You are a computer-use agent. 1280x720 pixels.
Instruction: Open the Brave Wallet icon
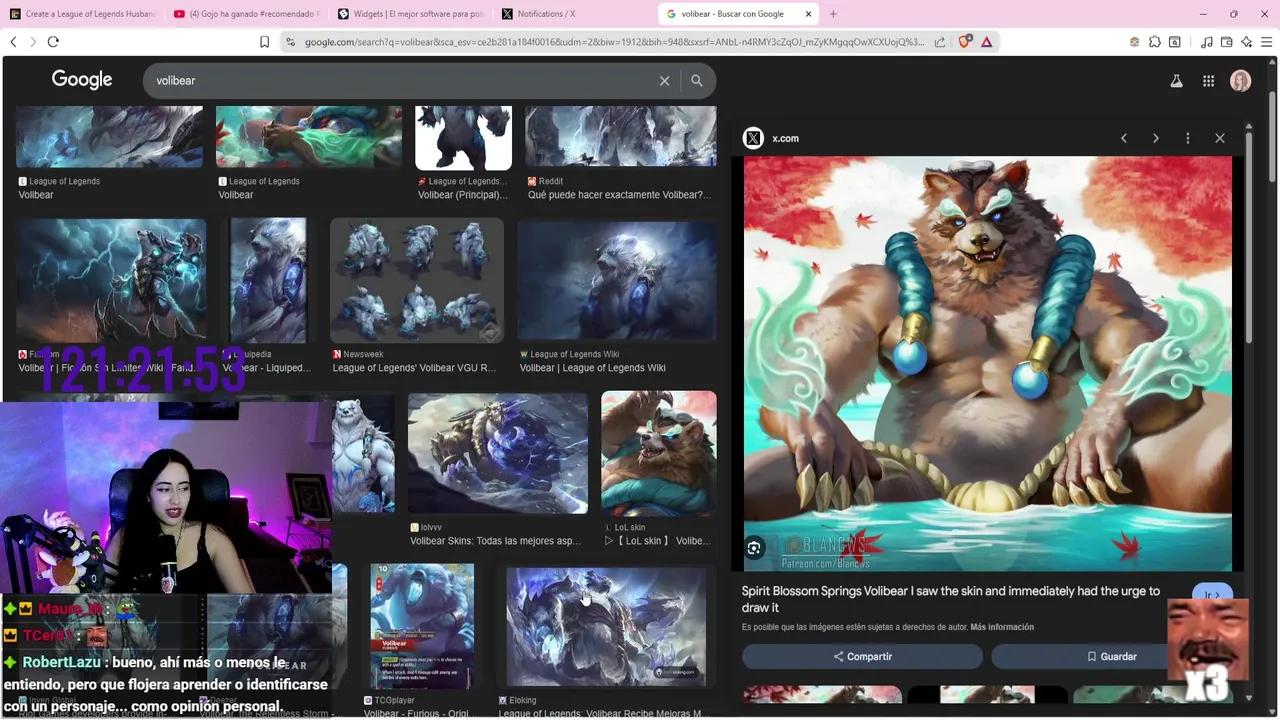coord(1227,42)
